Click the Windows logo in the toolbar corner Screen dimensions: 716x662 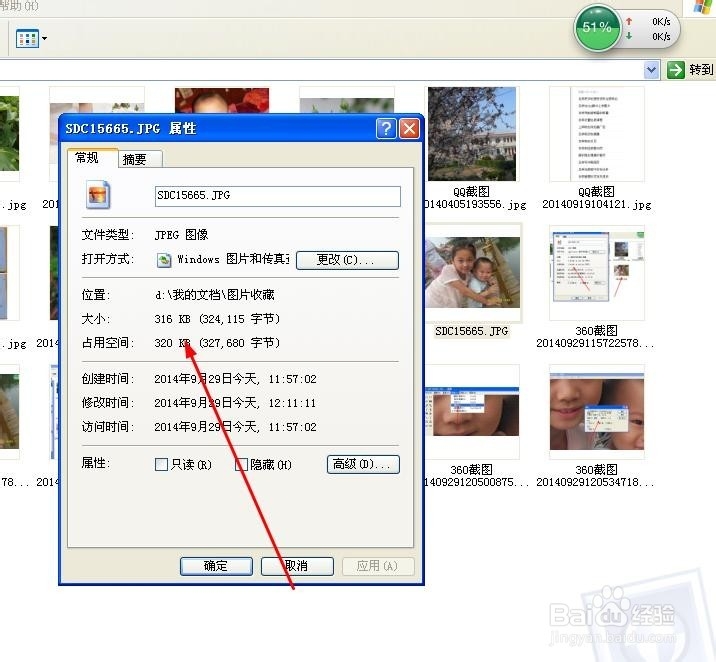(704, 7)
